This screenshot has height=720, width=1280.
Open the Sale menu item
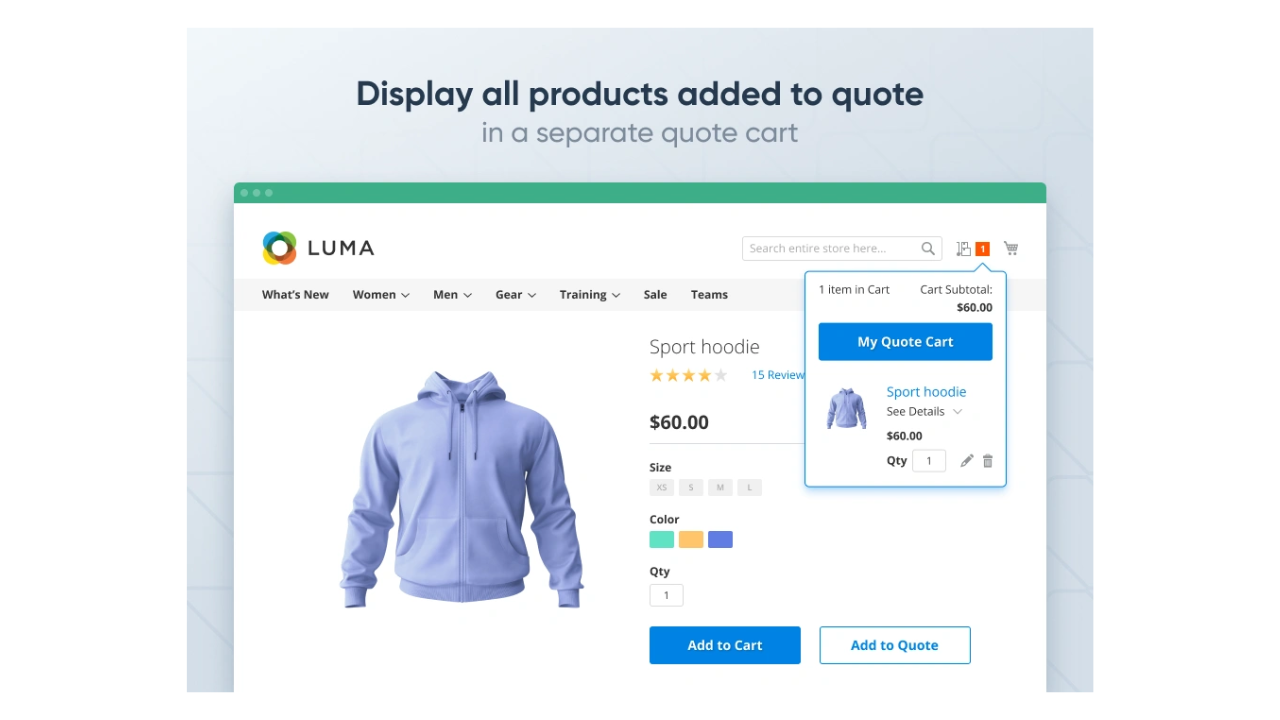coord(655,295)
